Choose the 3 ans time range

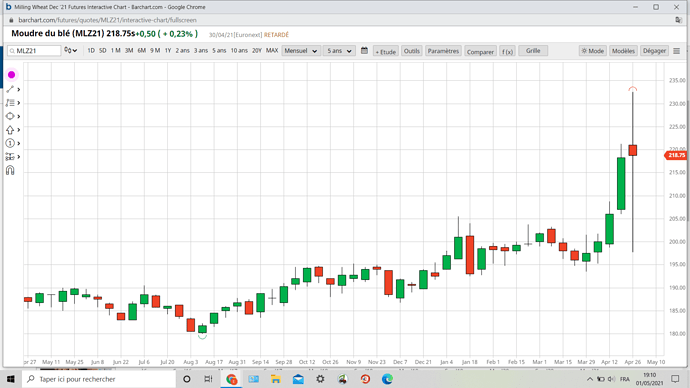(x=201, y=51)
